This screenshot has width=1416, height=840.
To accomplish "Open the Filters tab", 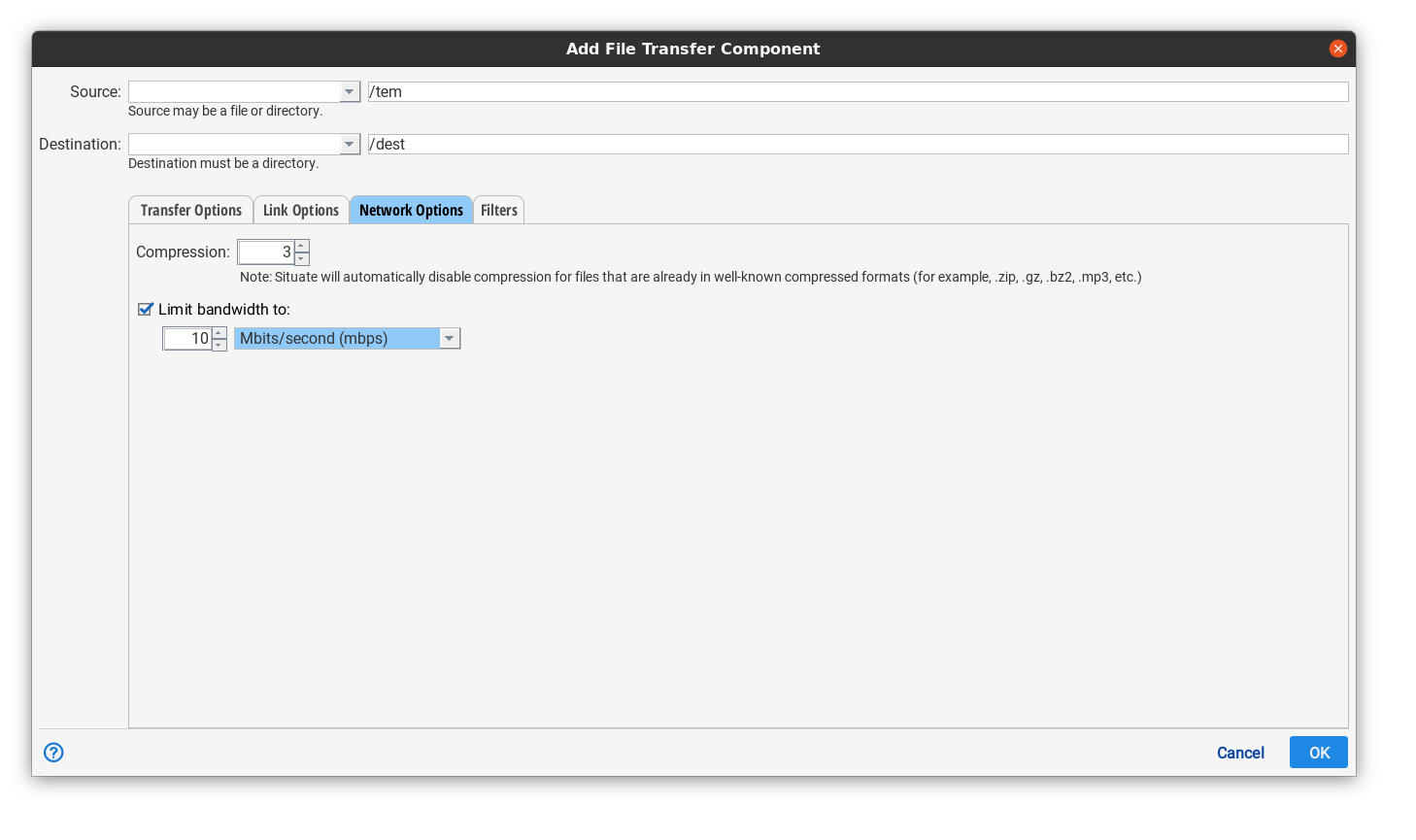I will click(498, 209).
